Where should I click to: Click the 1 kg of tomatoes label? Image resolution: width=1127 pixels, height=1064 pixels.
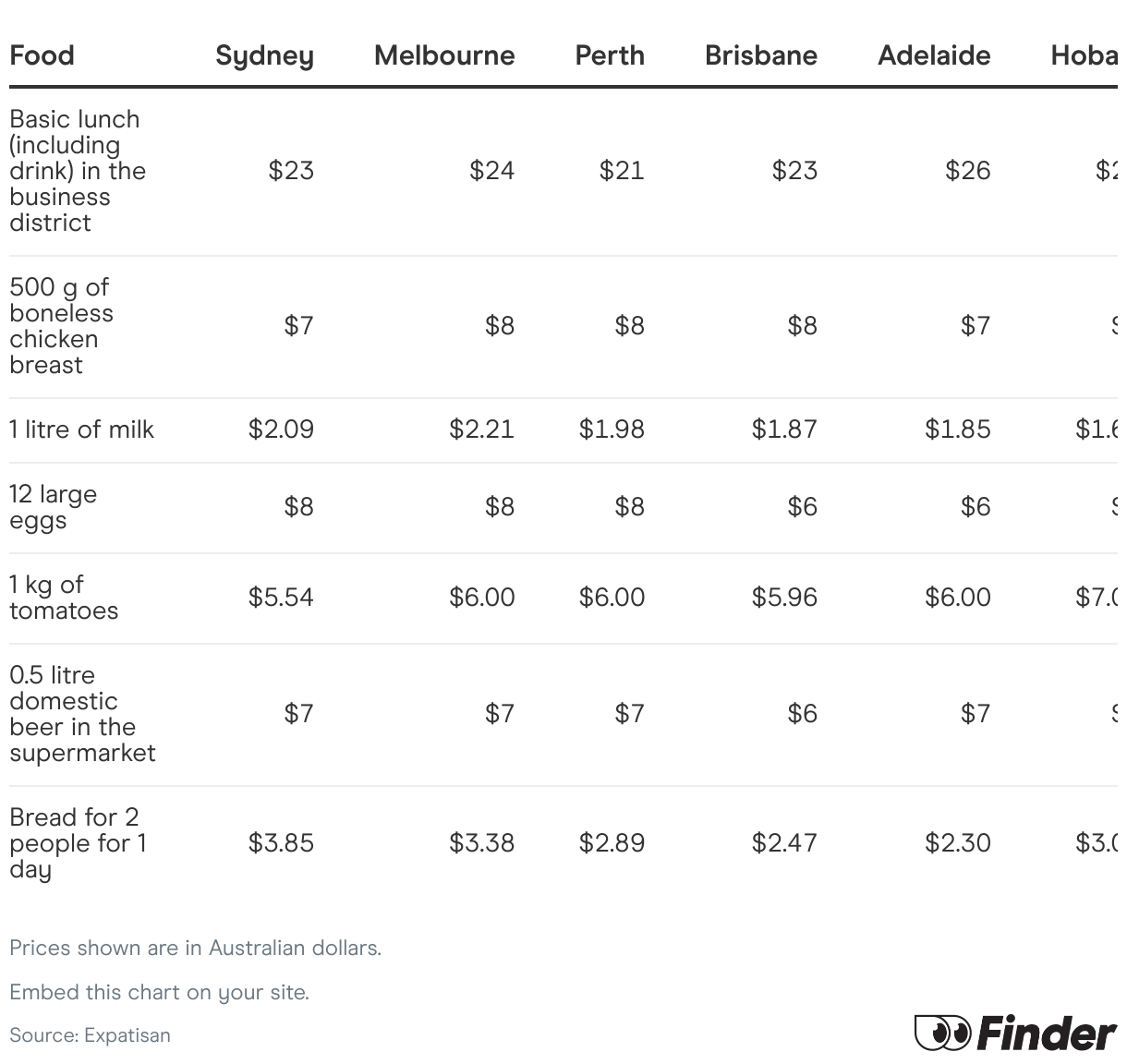coord(63,598)
